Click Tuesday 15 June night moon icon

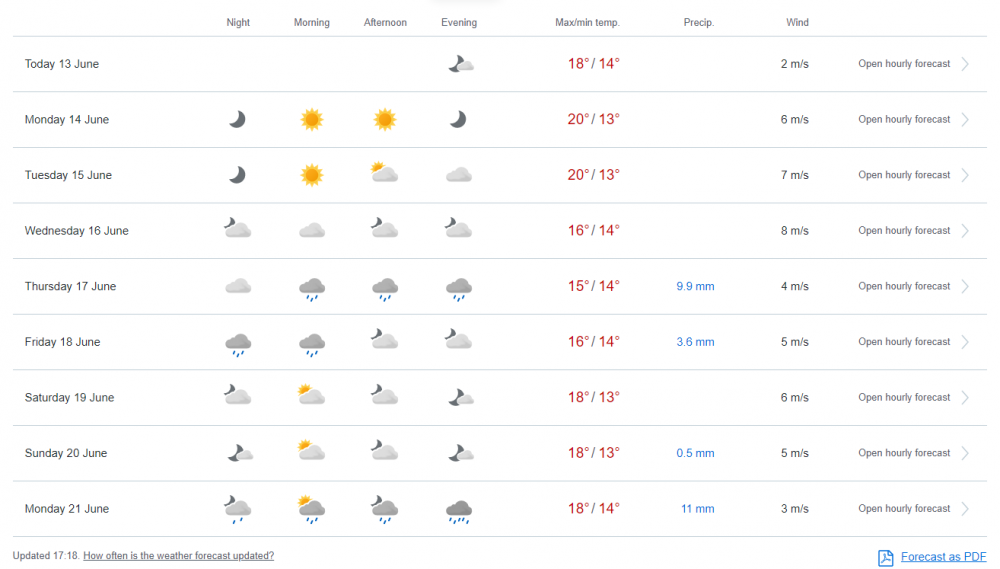(x=237, y=175)
